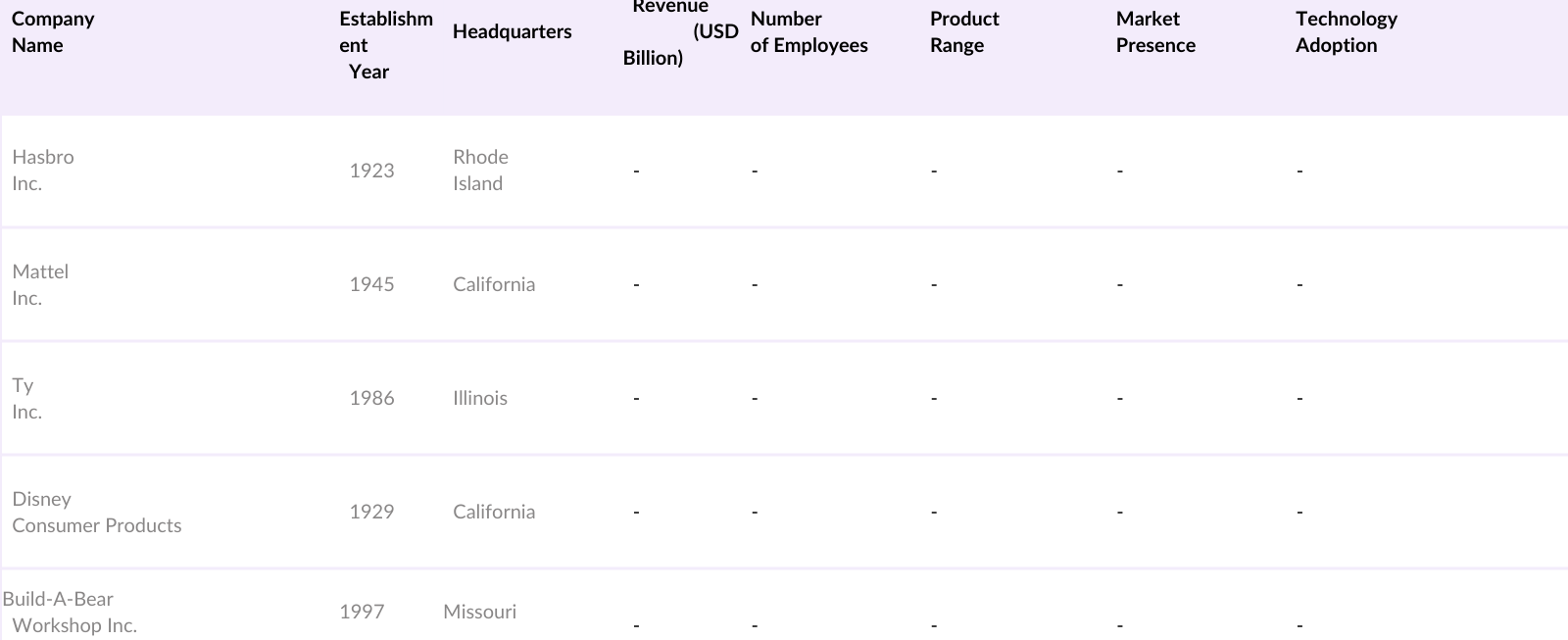1568x640 pixels.
Task: Select the Number of Employees header
Action: [808, 32]
